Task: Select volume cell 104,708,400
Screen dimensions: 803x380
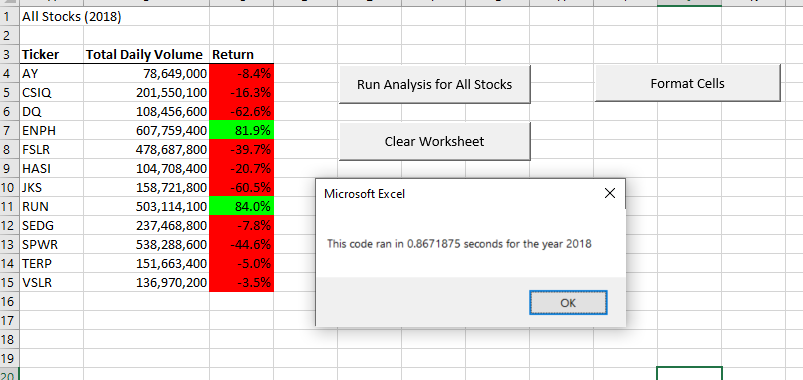Action: tap(146, 168)
